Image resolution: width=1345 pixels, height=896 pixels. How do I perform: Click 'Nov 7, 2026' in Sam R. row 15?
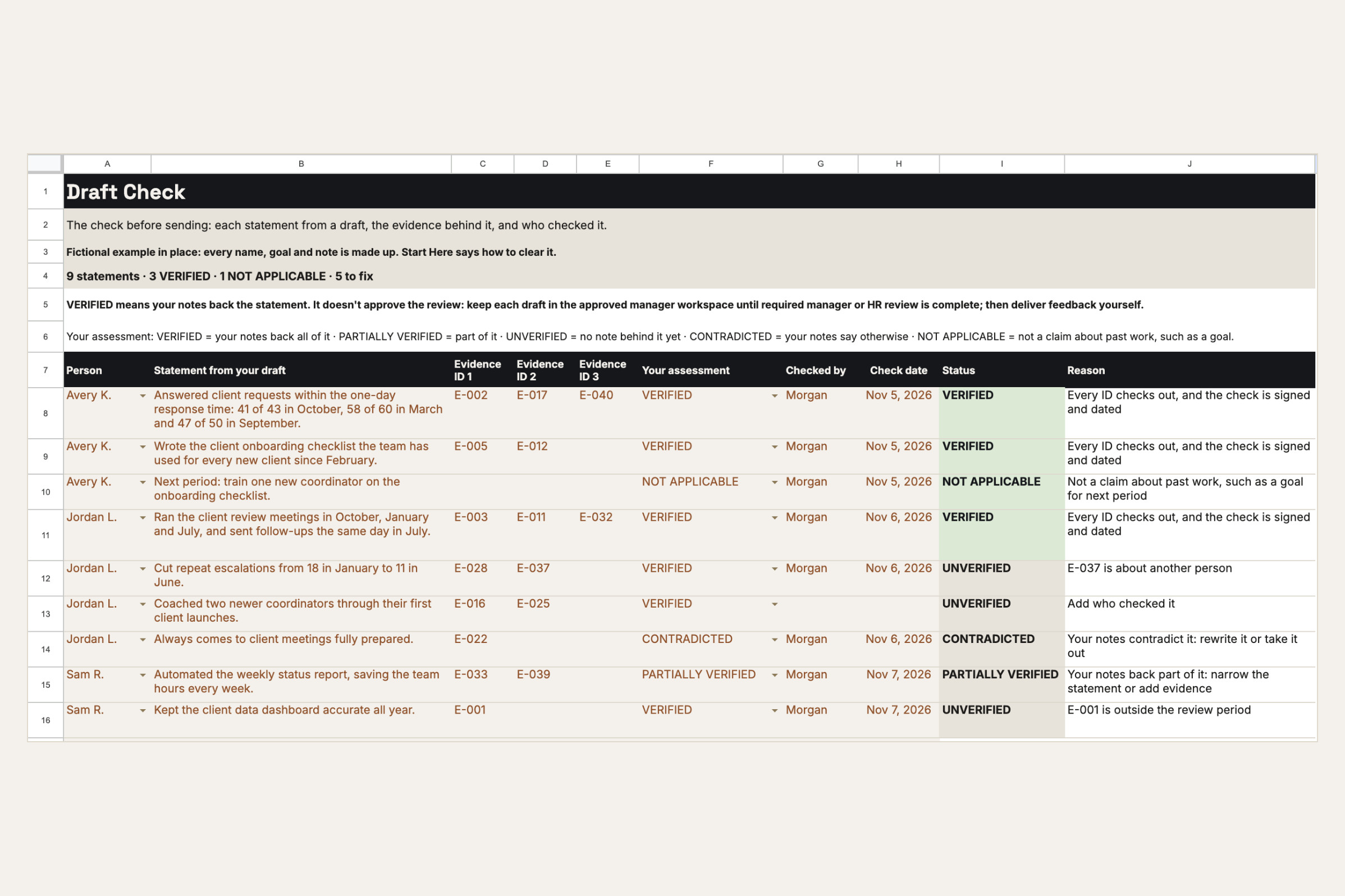(899, 675)
